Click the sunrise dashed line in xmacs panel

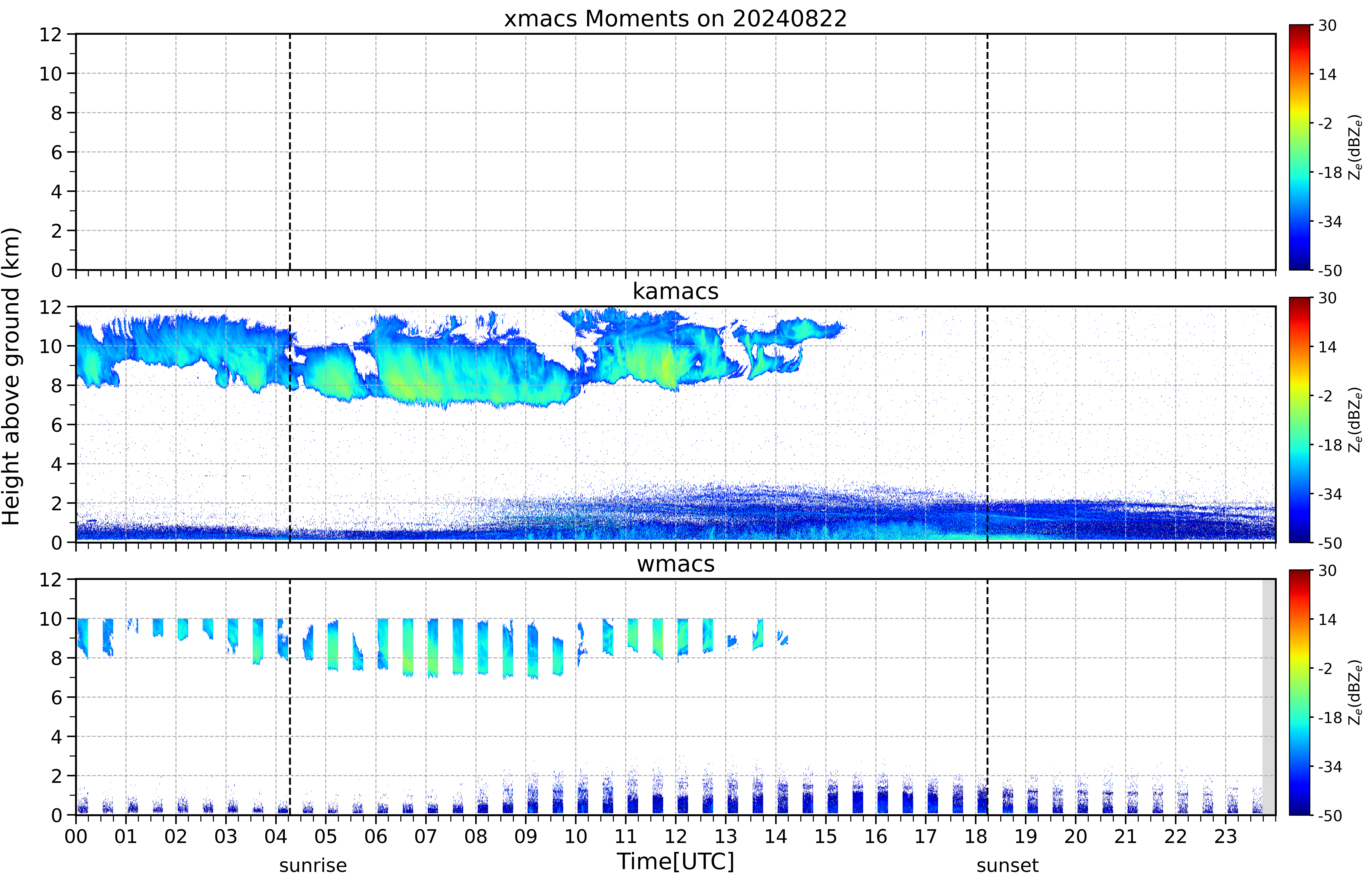click(290, 152)
